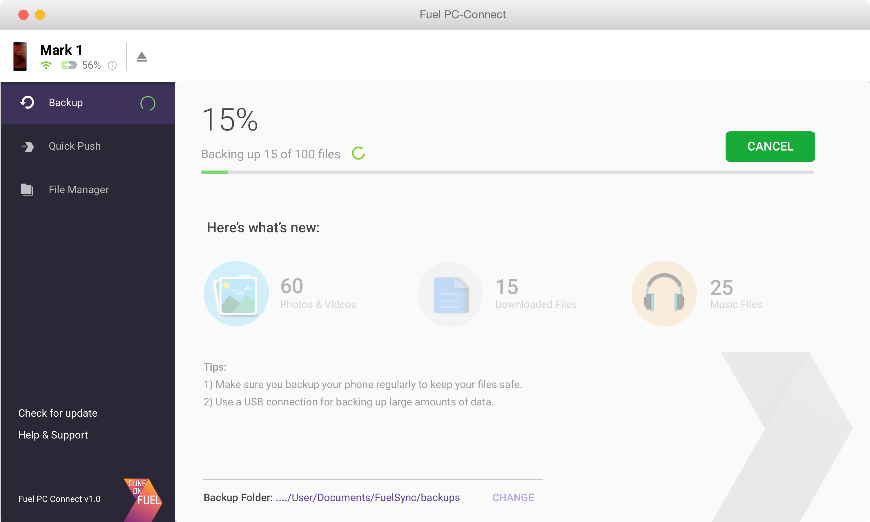Click the backup progress bar

tap(507, 173)
